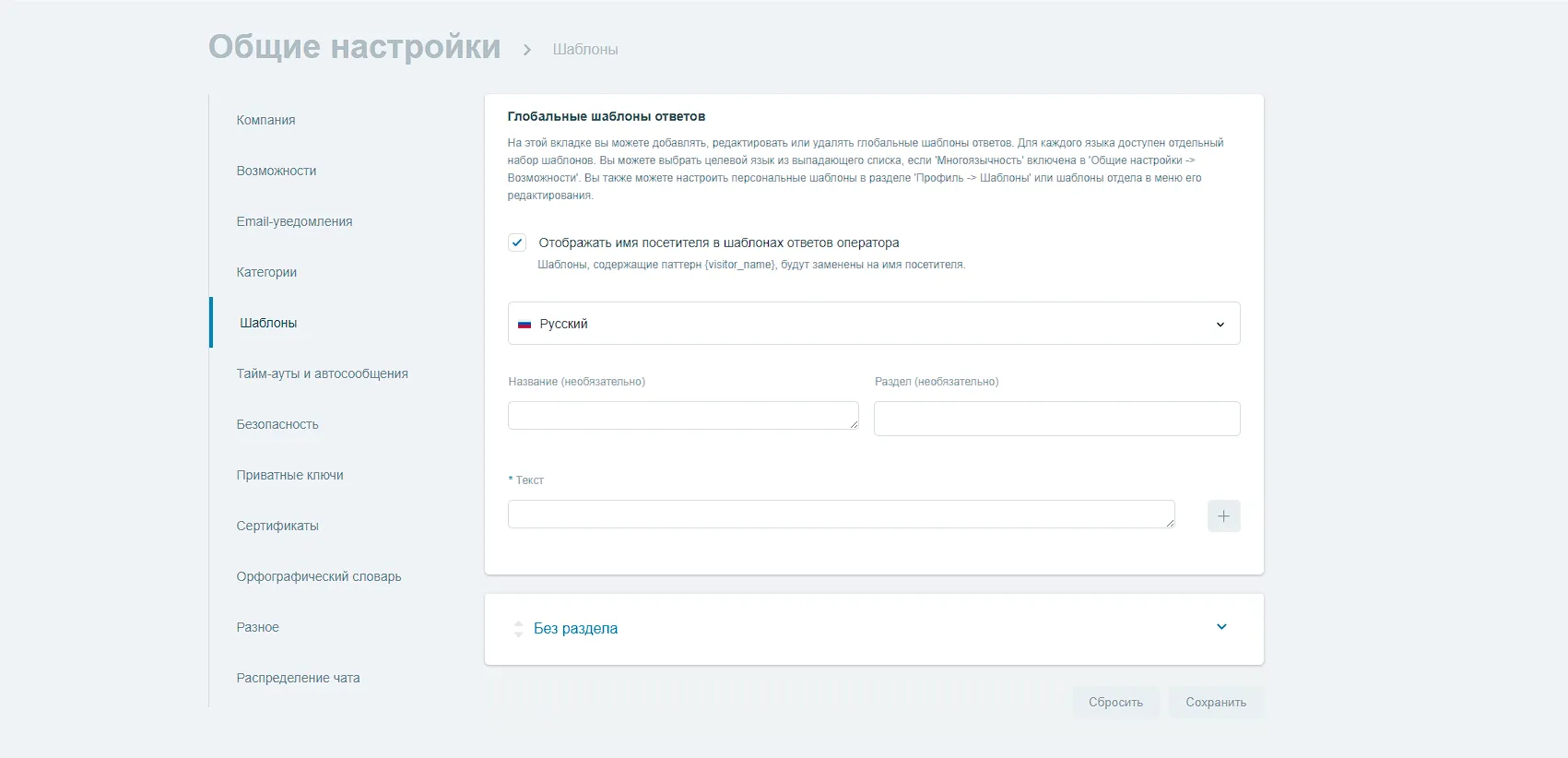Viewport: 1568px width, 758px height.
Task: Go to Email-уведомления settings
Action: point(294,221)
